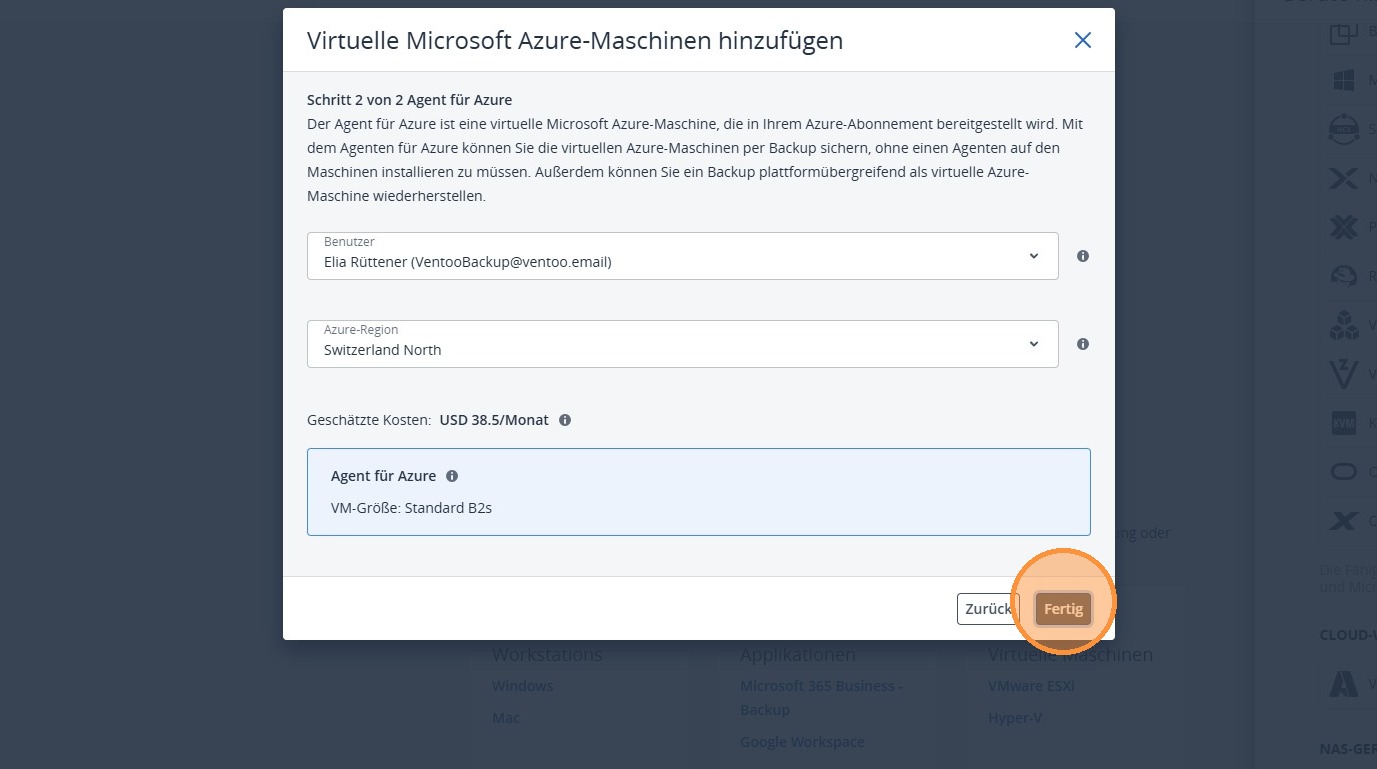Click the overlapping screens icon atop the sidebar
1377x769 pixels.
[1343, 33]
